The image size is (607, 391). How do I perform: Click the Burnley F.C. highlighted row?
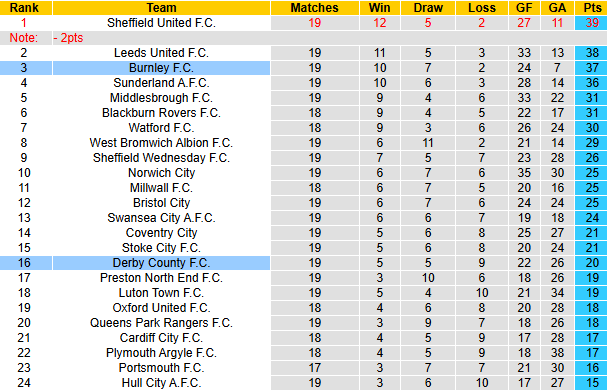(x=304, y=68)
